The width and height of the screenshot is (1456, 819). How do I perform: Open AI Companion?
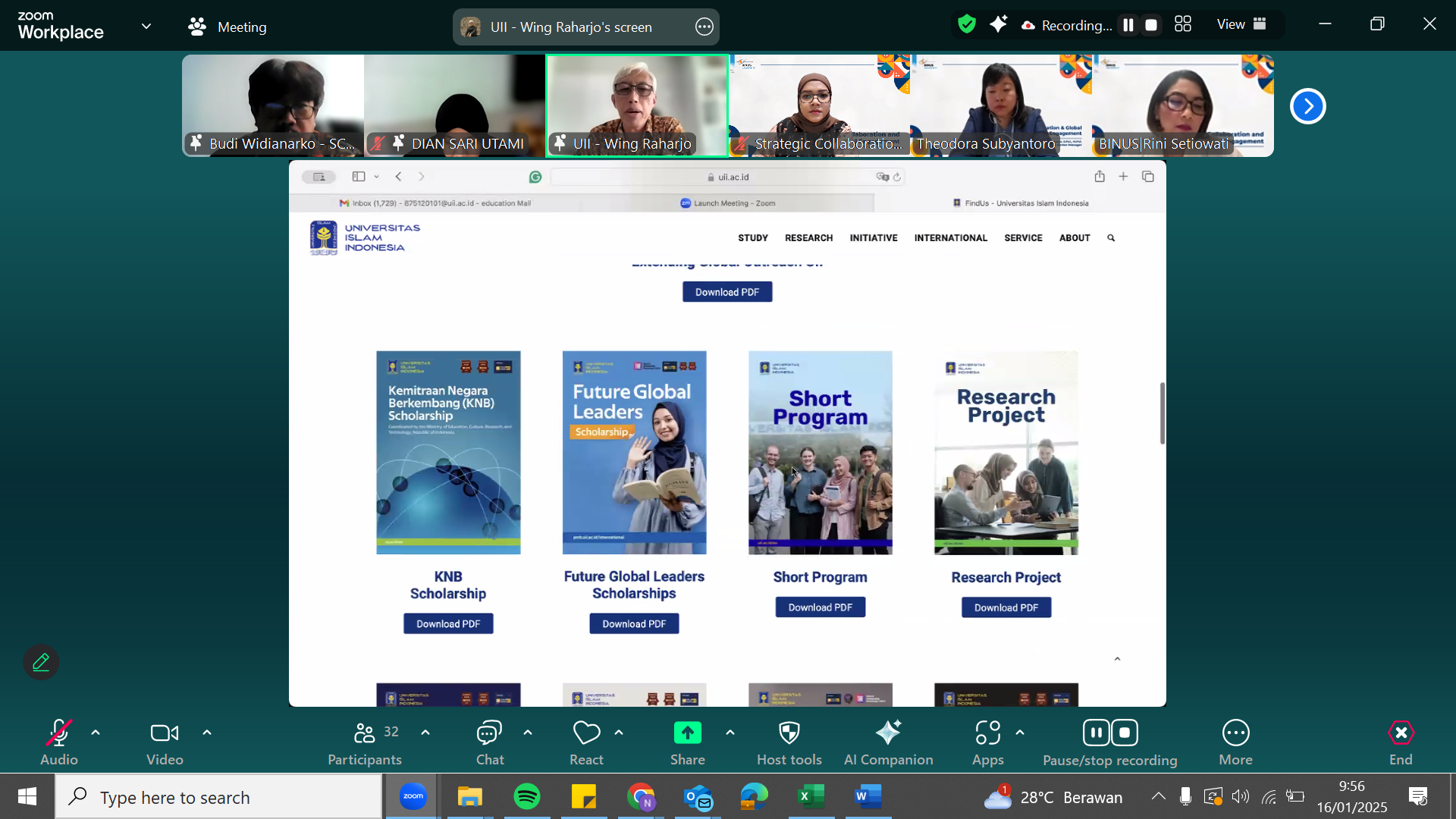point(889,742)
